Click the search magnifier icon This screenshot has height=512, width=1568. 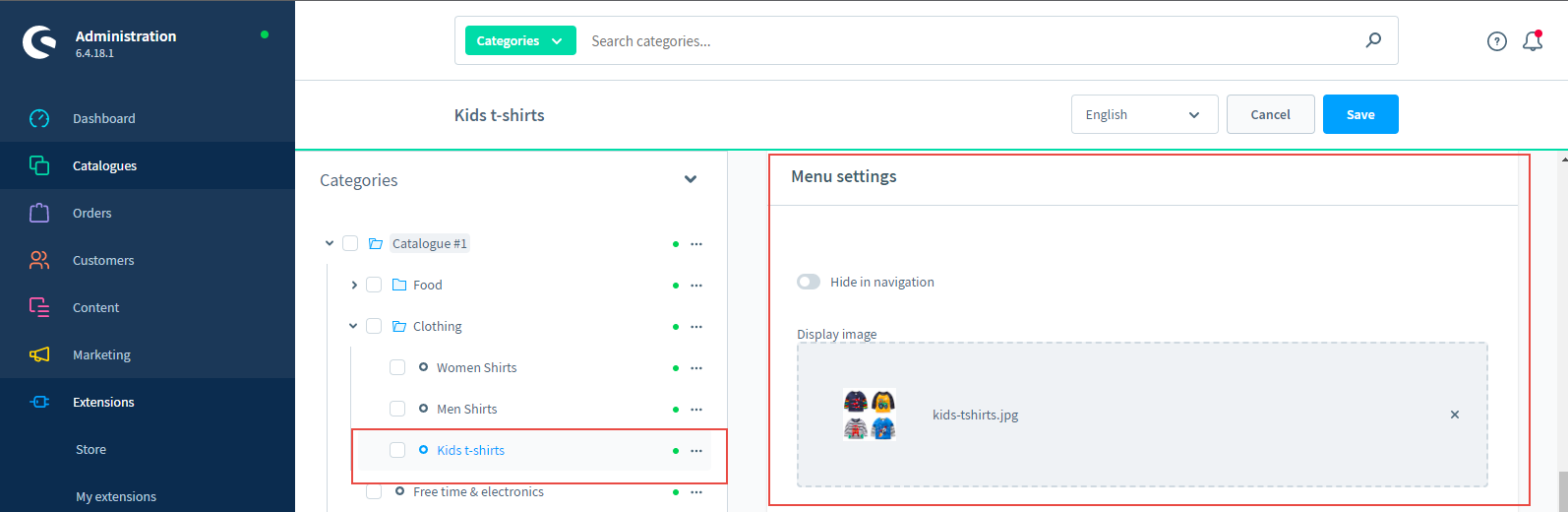1373,40
